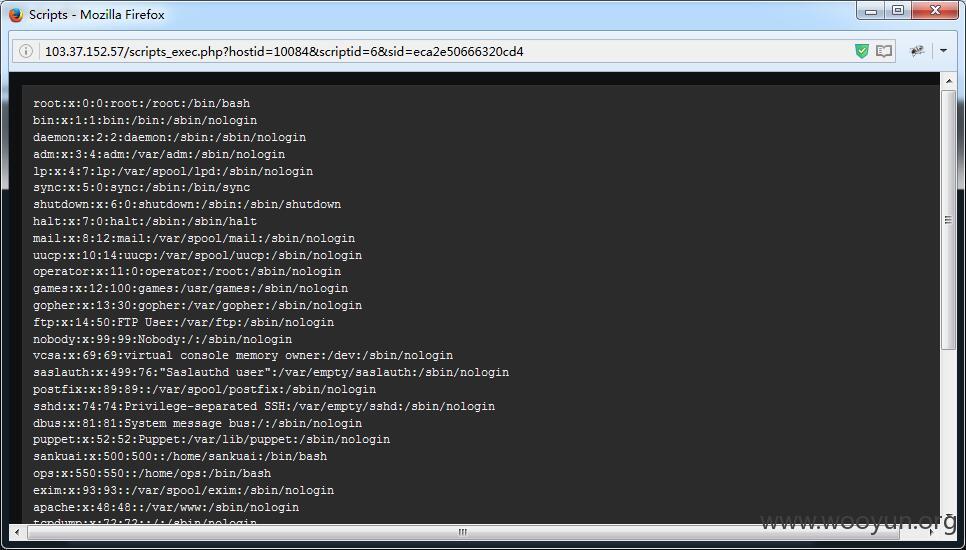966x550 pixels.
Task: Click the line starting "lp:x:4:7"
Action: click(173, 171)
